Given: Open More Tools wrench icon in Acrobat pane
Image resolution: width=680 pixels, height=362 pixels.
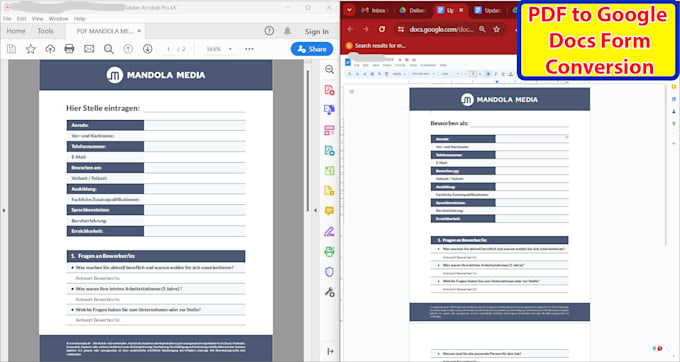Looking at the screenshot, I should click(330, 292).
